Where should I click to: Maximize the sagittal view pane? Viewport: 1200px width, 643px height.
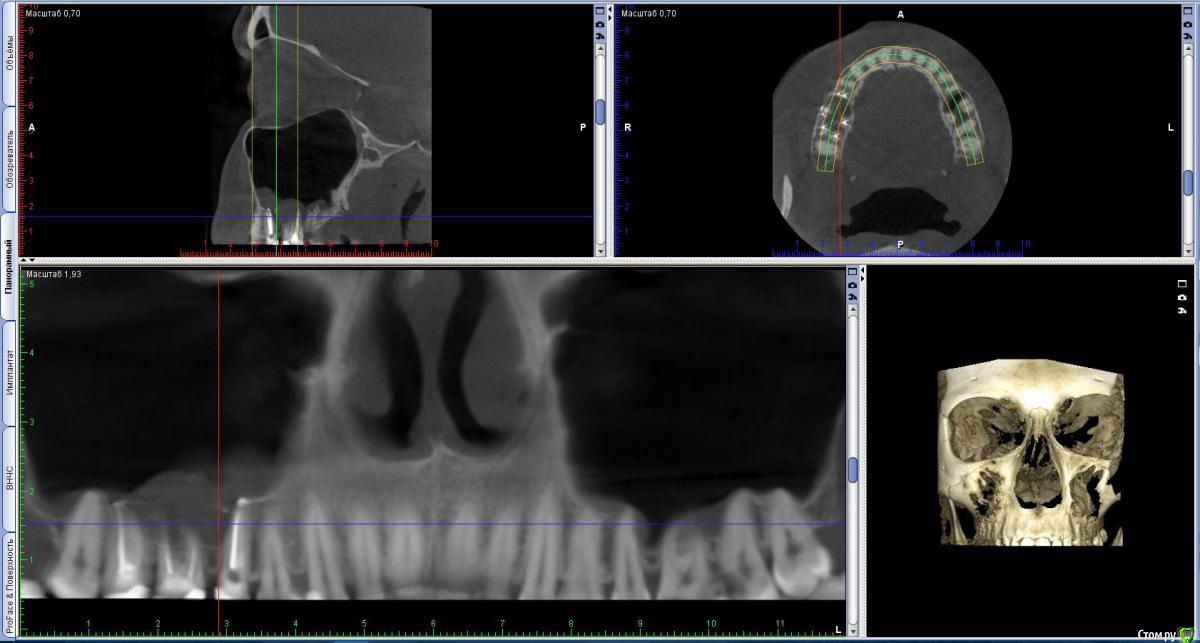pos(600,11)
